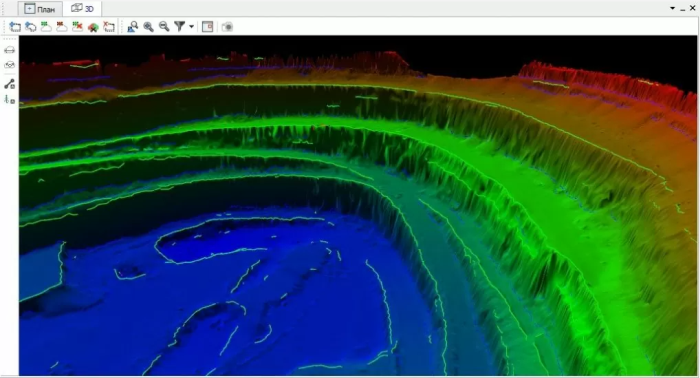
Task: Switch to the 3D tab
Action: 83,8
